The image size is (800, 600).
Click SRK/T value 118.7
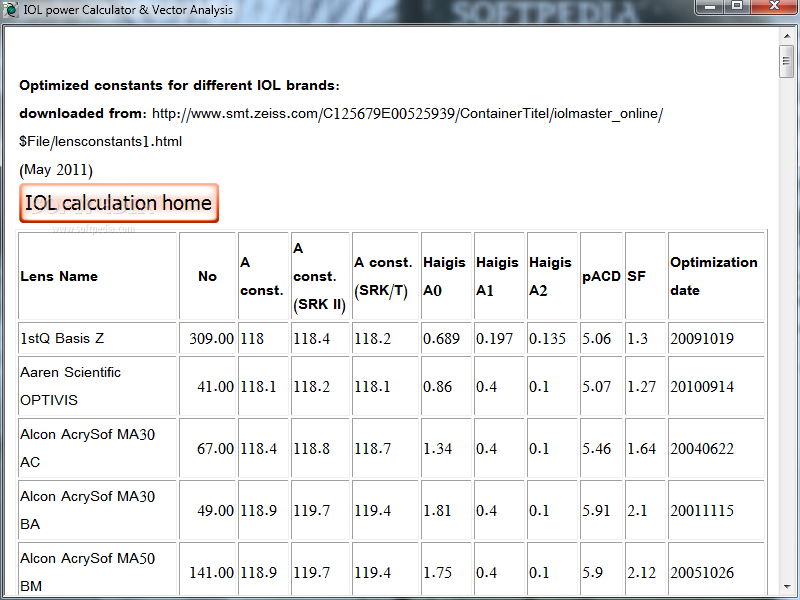372,448
